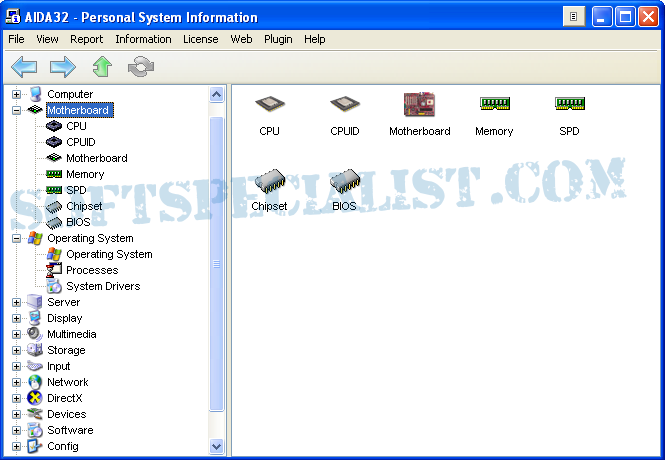Expand the Multimedia node
The width and height of the screenshot is (665, 460).
click(x=16, y=335)
